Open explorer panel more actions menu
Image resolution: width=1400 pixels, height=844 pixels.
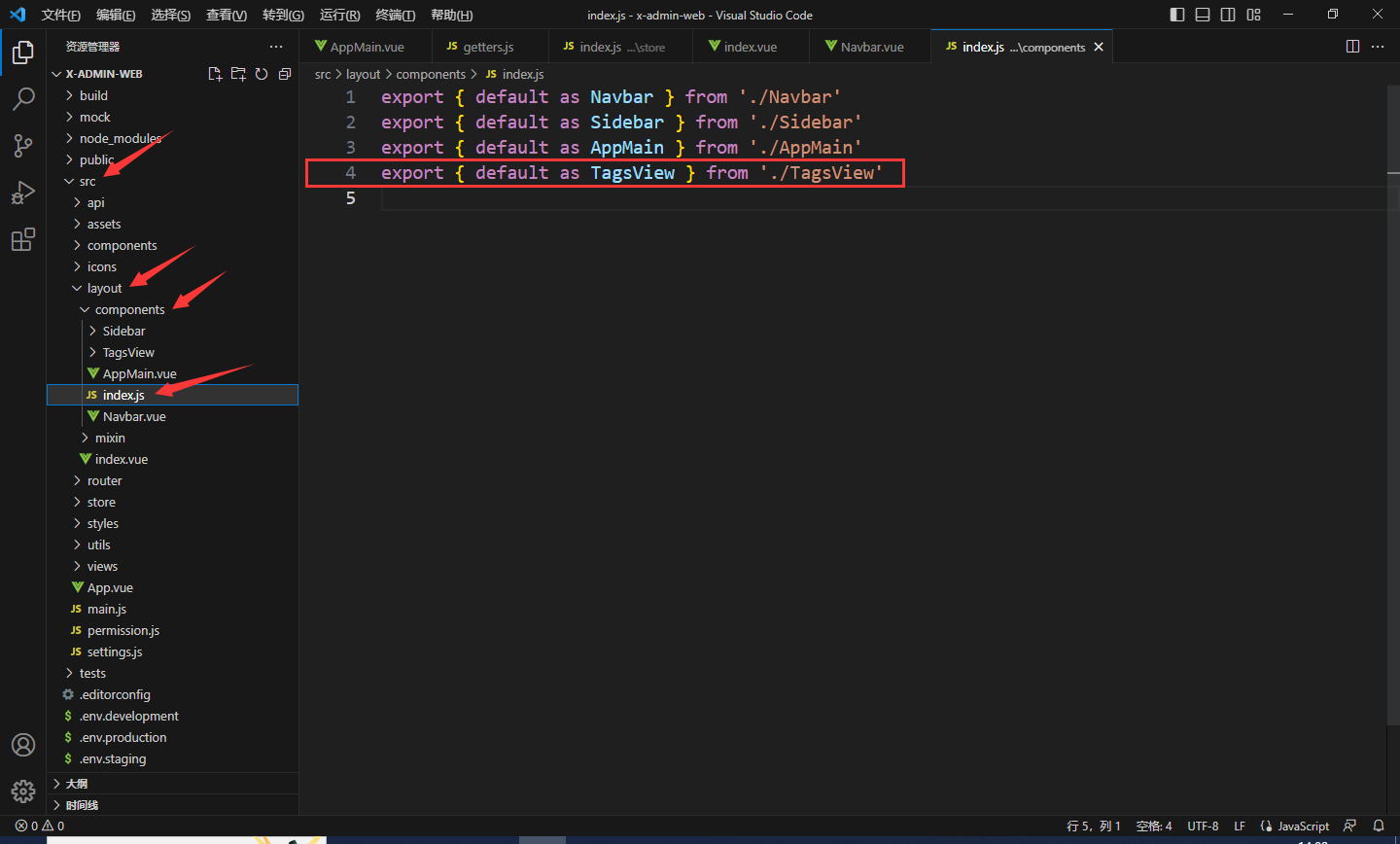276,47
